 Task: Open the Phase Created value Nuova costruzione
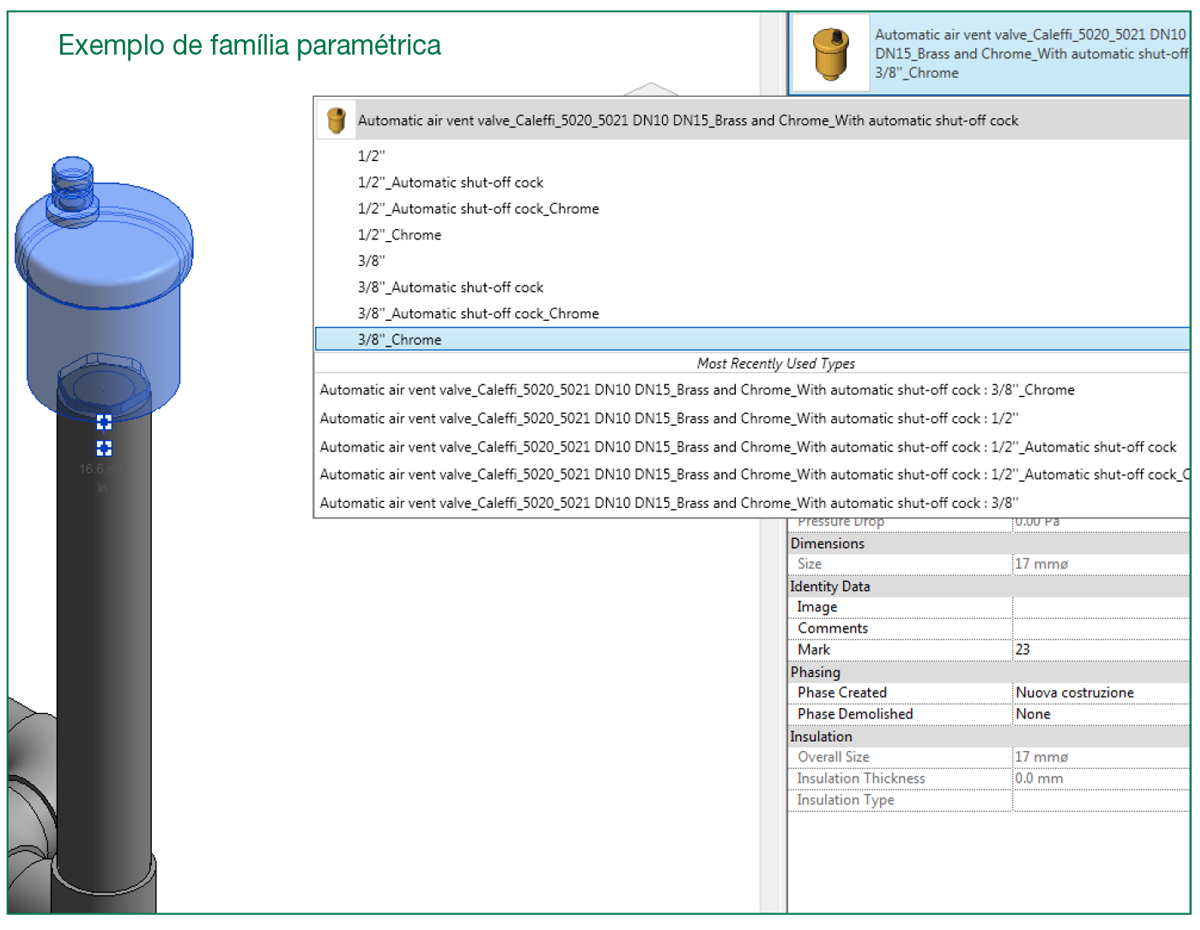1102,693
